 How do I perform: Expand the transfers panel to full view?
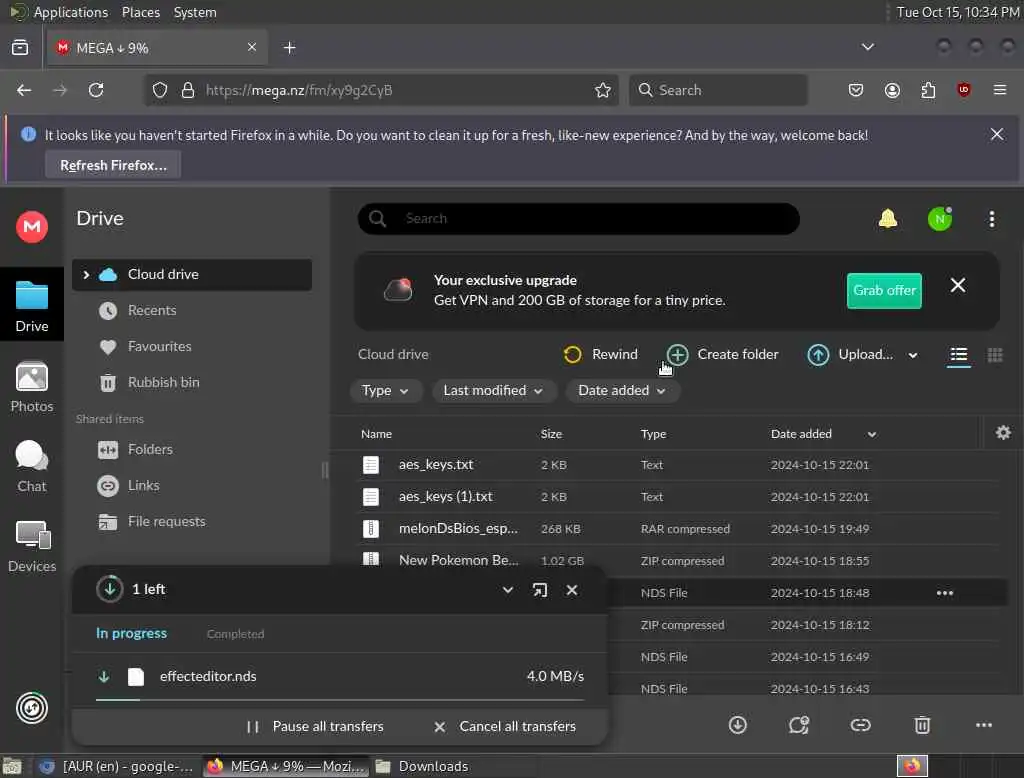[539, 590]
